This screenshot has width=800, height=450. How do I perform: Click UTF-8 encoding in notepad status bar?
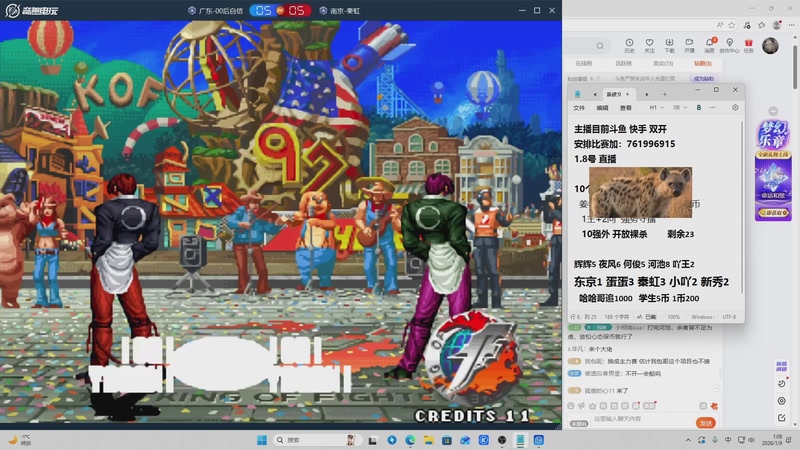[x=729, y=317]
